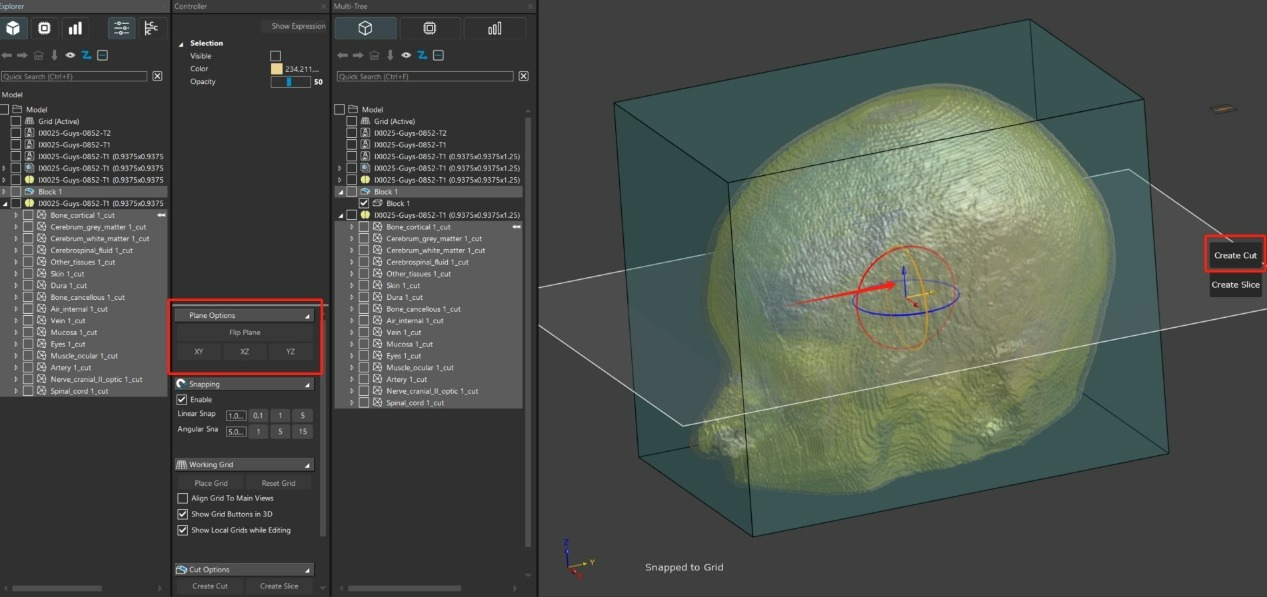Image resolution: width=1267 pixels, height=597 pixels.
Task: Click Create Cut in the 3D view menu
Action: [1235, 255]
